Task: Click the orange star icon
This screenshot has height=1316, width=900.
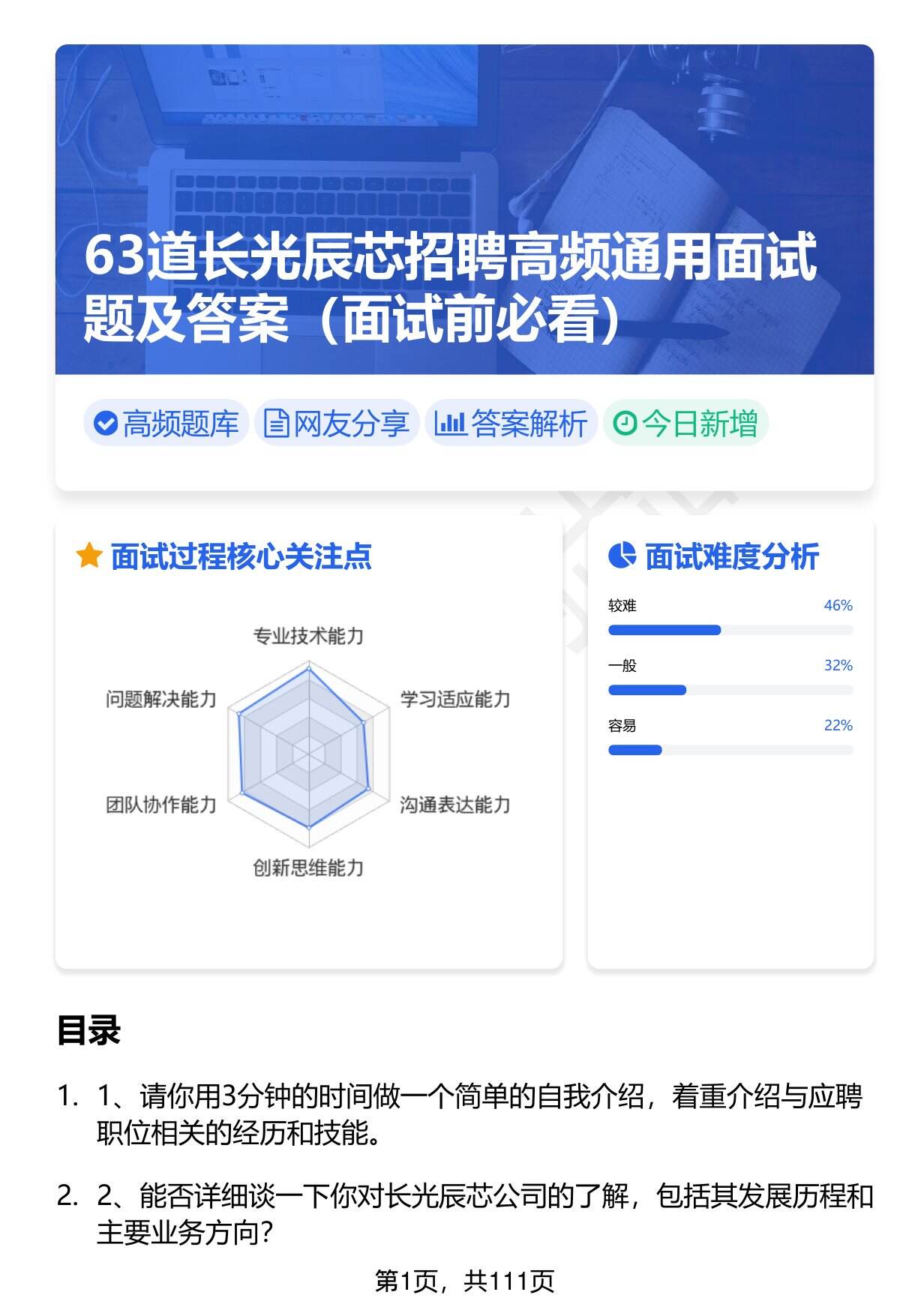Action: click(x=88, y=556)
